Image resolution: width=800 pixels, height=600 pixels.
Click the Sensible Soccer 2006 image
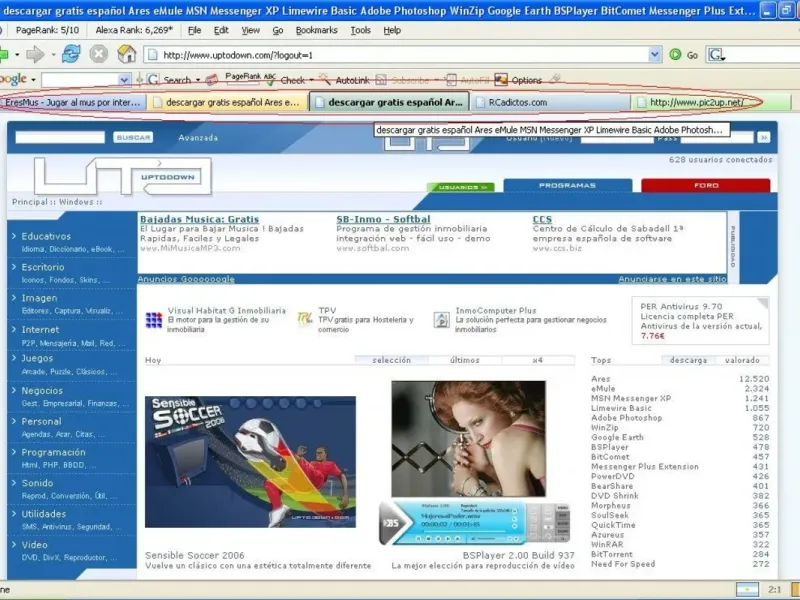point(250,462)
